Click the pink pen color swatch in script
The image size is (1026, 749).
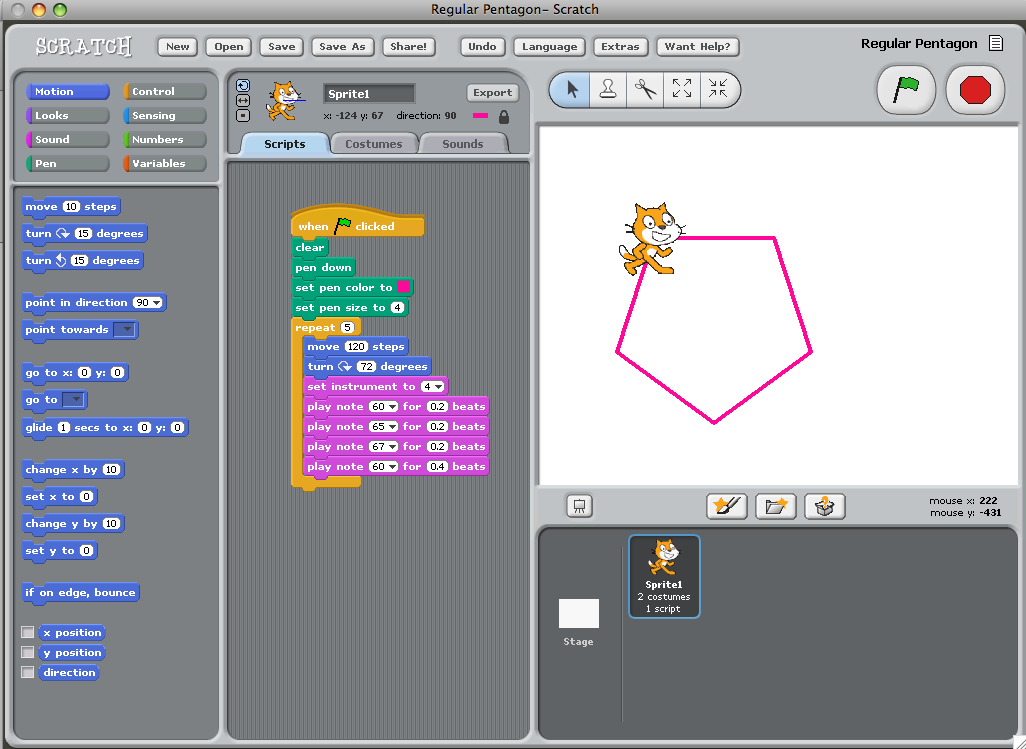pos(404,287)
